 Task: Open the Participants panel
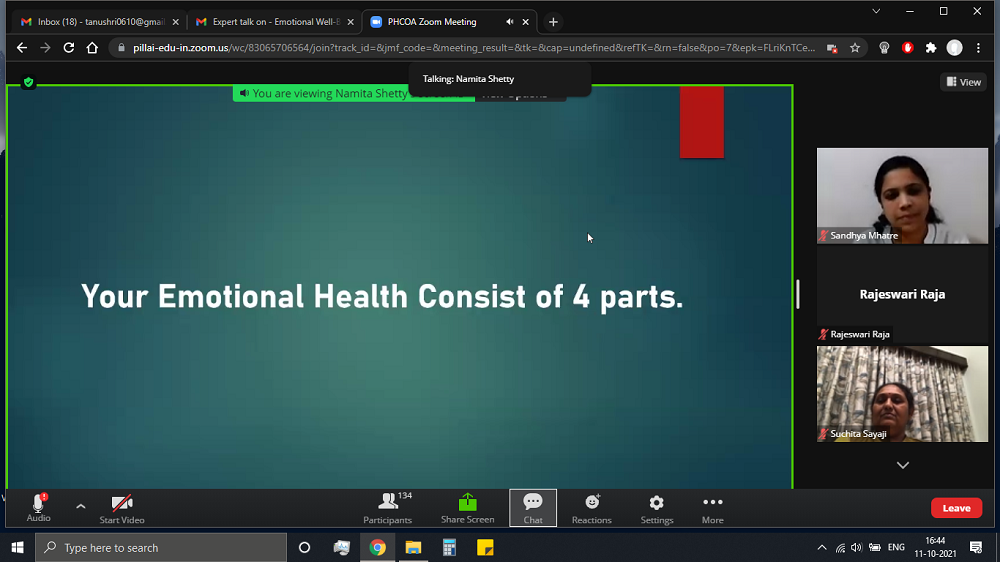click(387, 507)
